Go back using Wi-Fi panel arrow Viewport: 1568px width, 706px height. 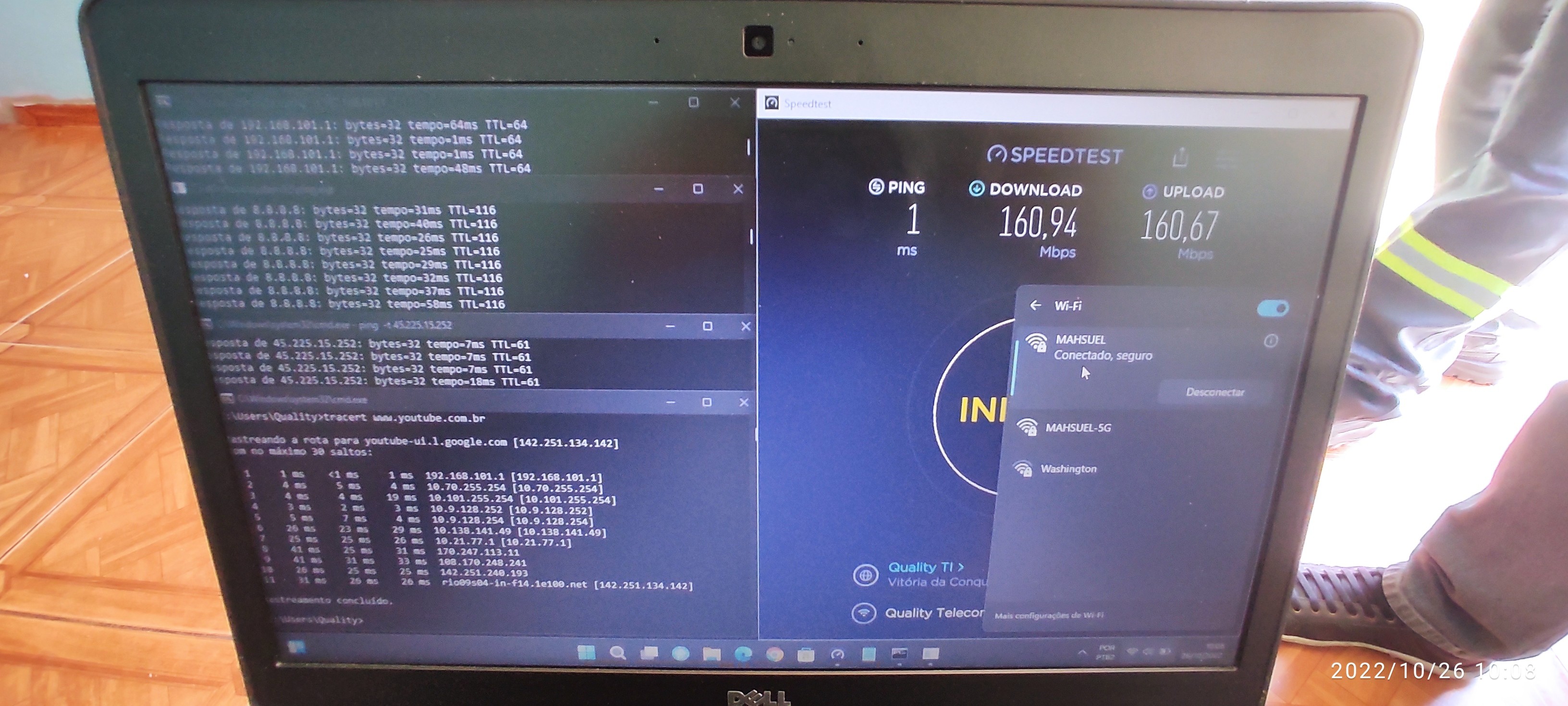[x=1035, y=305]
